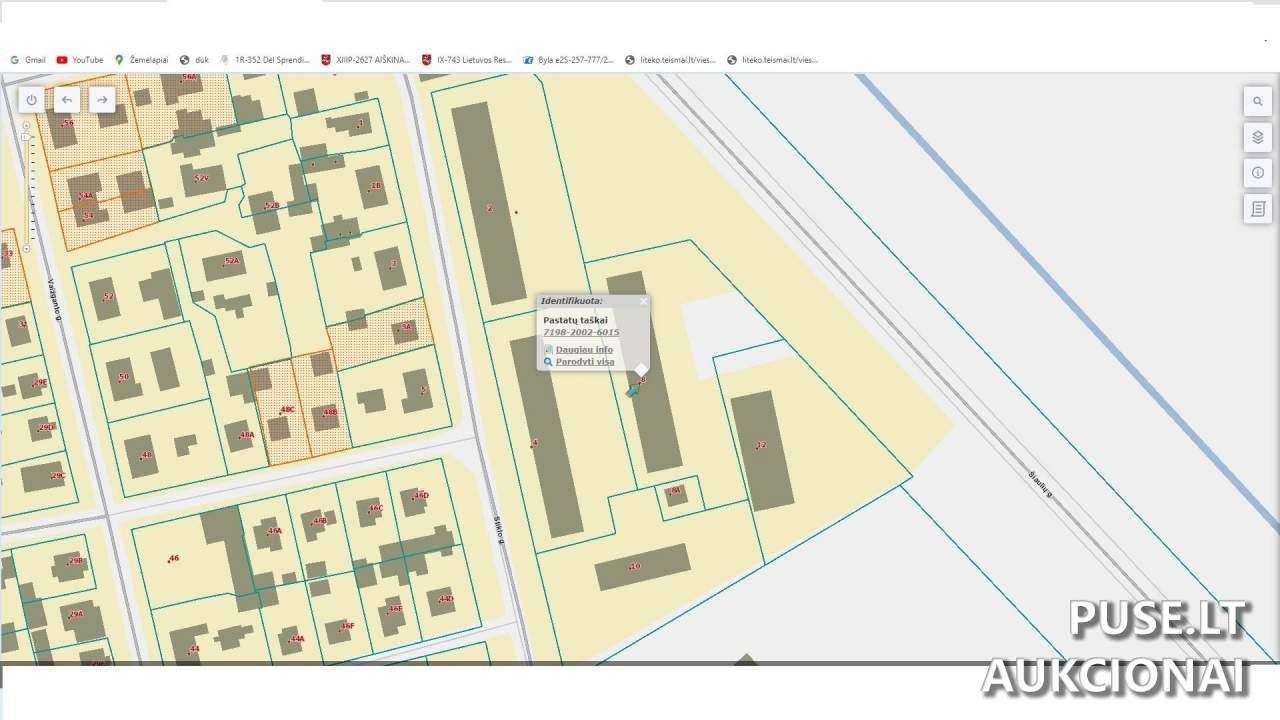Click building label 46D on map

421,495
